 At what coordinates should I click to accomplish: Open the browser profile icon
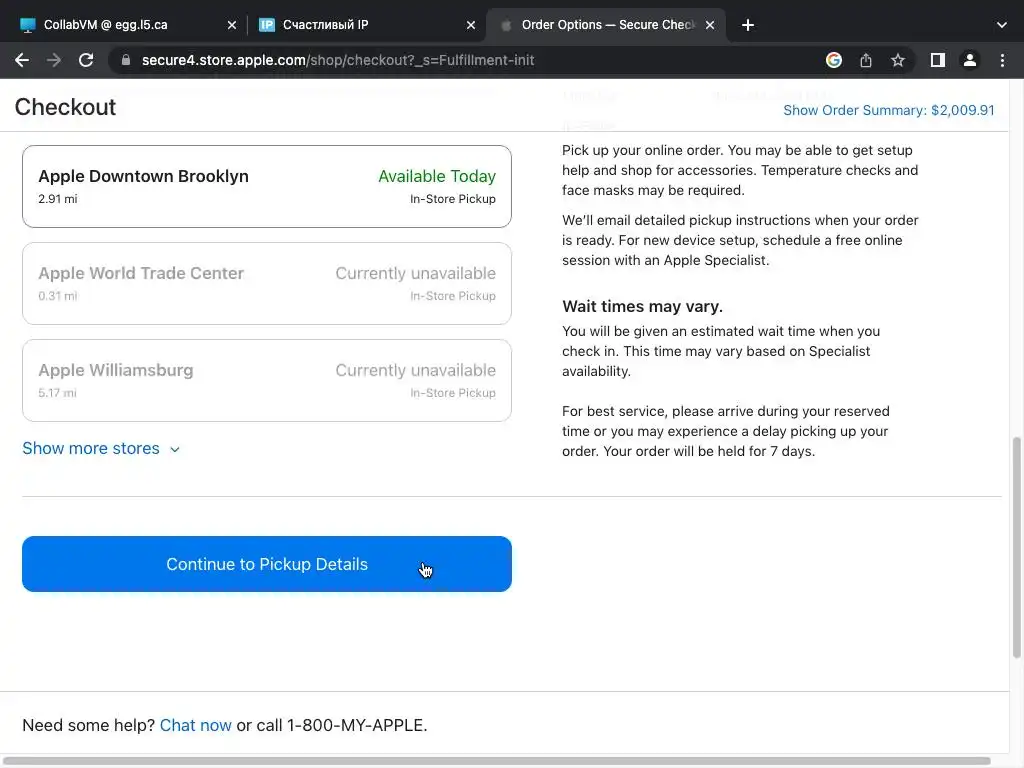click(x=970, y=60)
